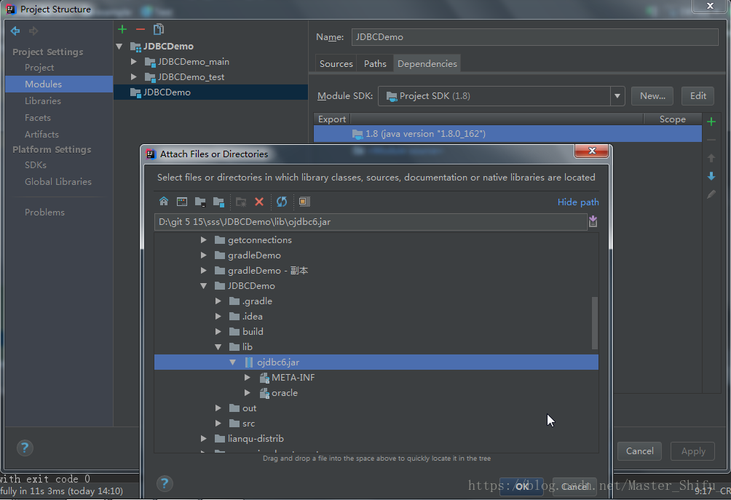Click the file path input field
The image size is (731, 500).
pyautogui.click(x=371, y=222)
